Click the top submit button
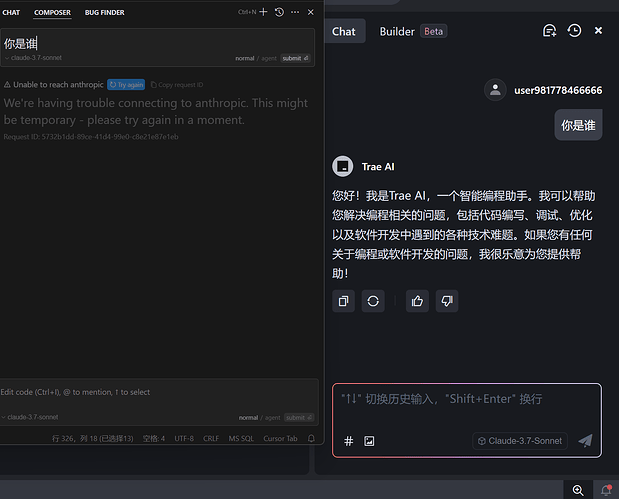 (295, 58)
